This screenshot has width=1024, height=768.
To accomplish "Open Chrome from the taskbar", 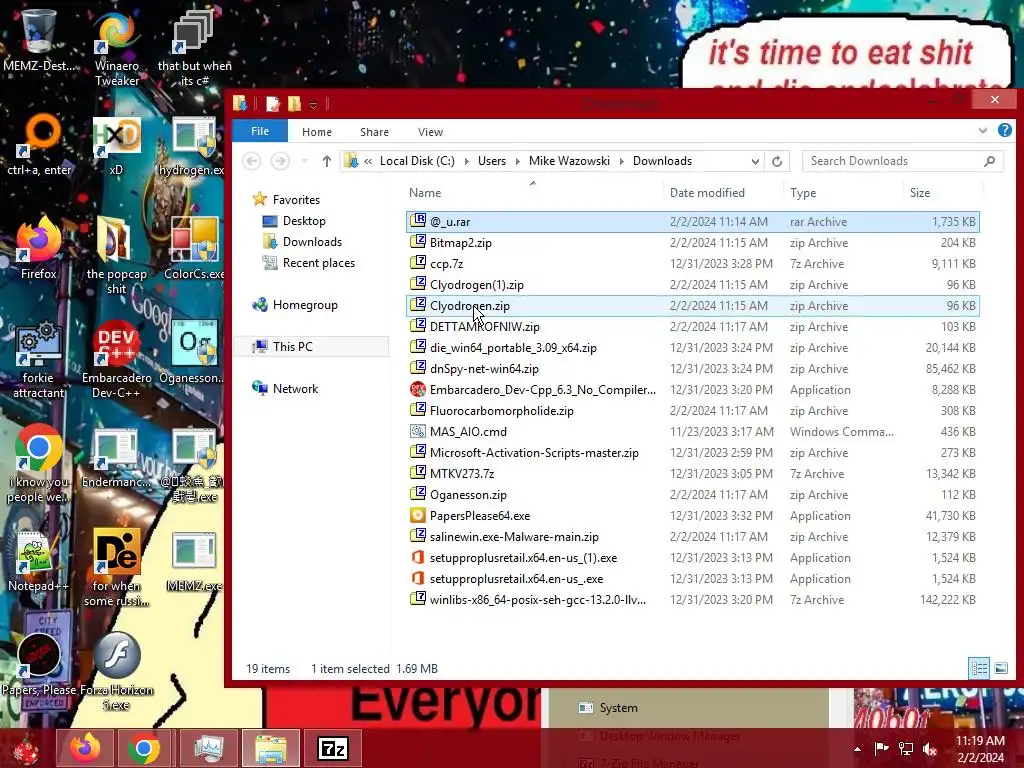I will coord(144,748).
